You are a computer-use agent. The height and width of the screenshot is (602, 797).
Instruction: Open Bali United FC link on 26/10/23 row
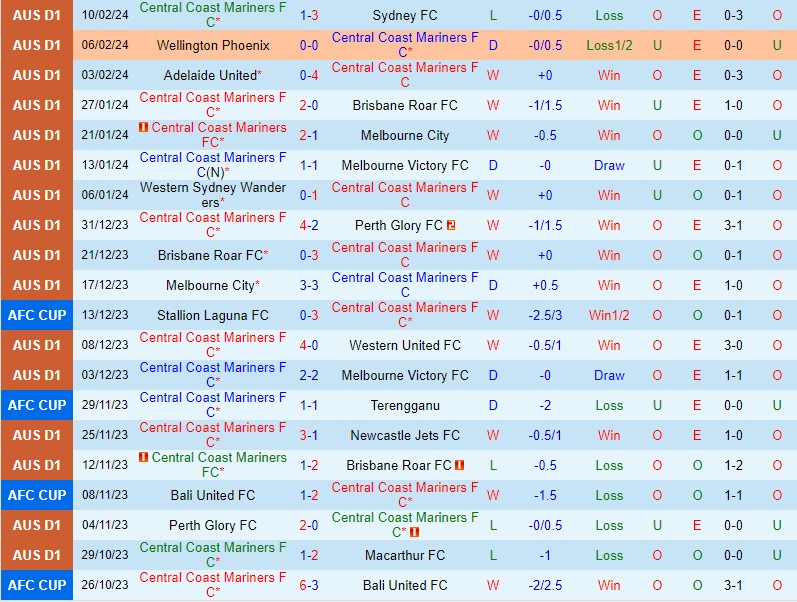405,585
